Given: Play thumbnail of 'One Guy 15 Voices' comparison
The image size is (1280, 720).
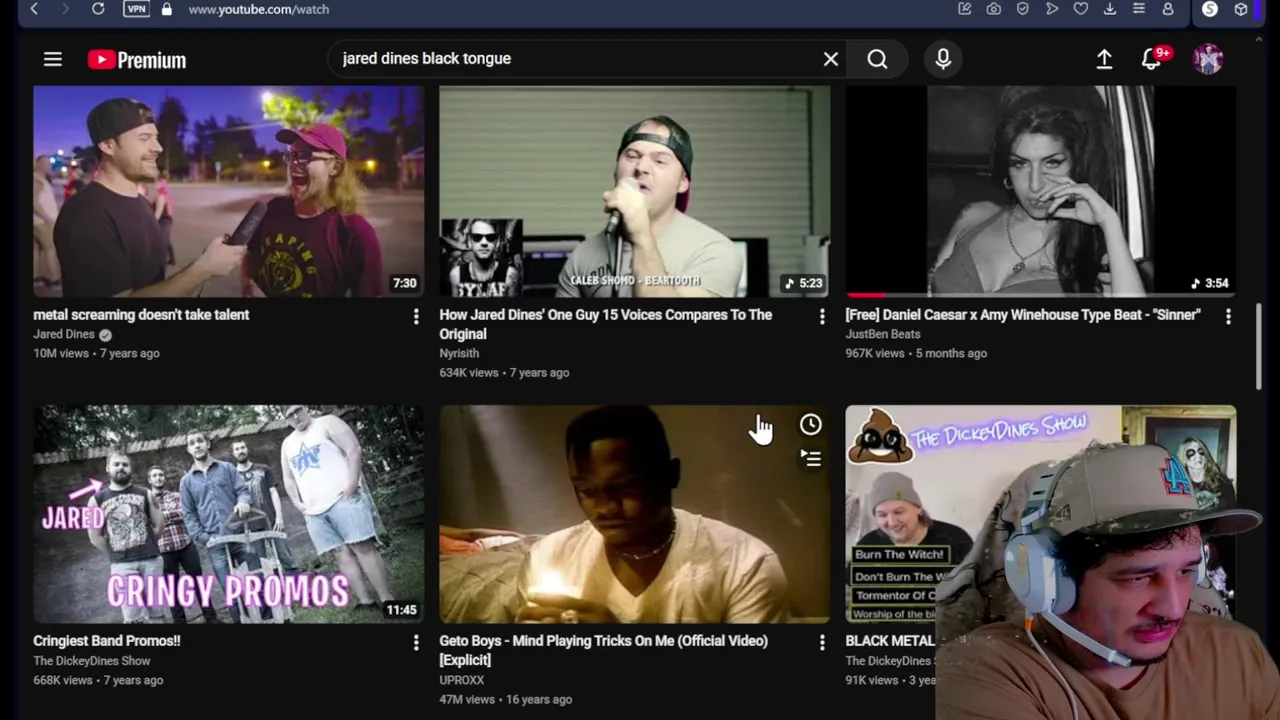Looking at the screenshot, I should [x=634, y=191].
